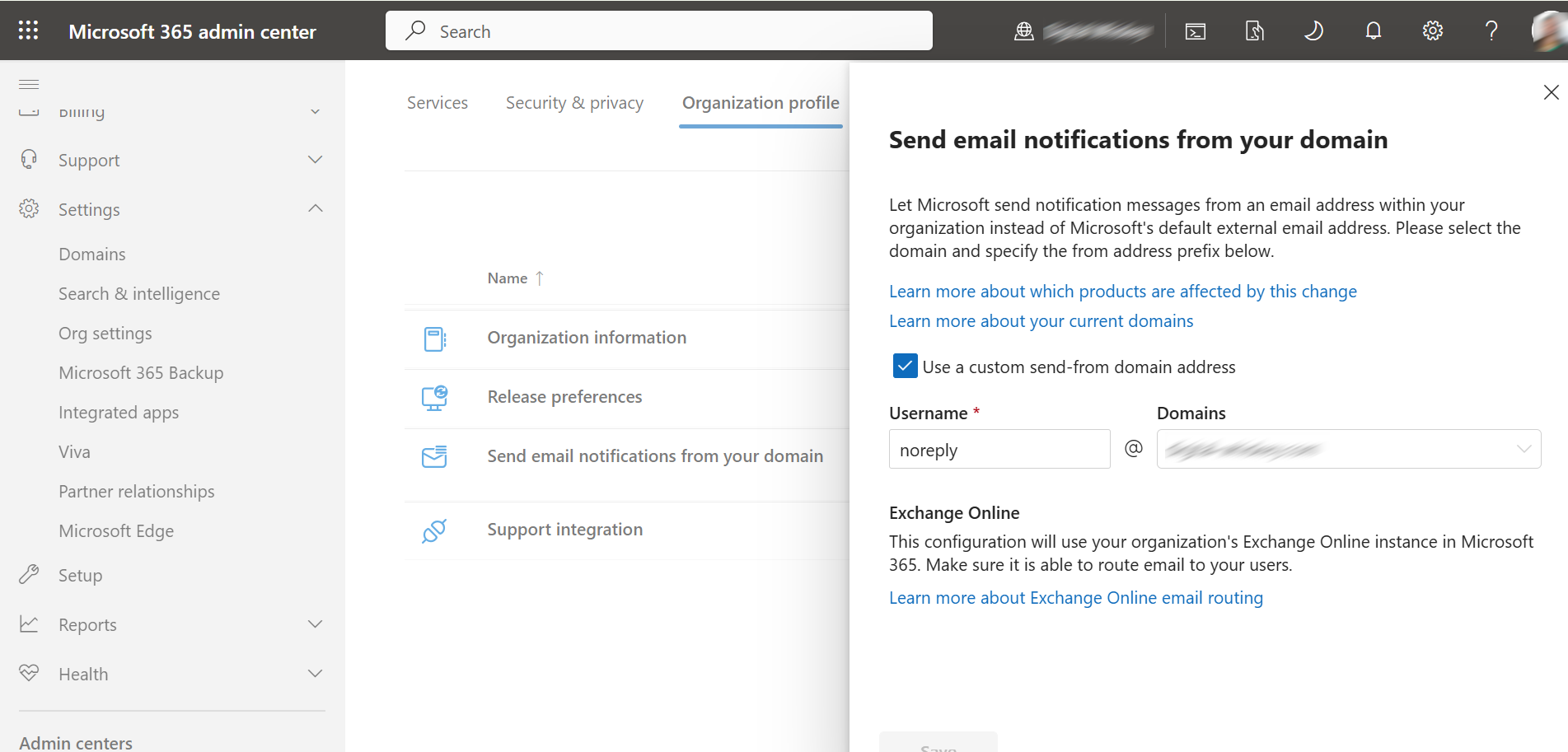Collapse the Settings section chevron
Viewport: 1568px width, 752px height.
coord(315,208)
